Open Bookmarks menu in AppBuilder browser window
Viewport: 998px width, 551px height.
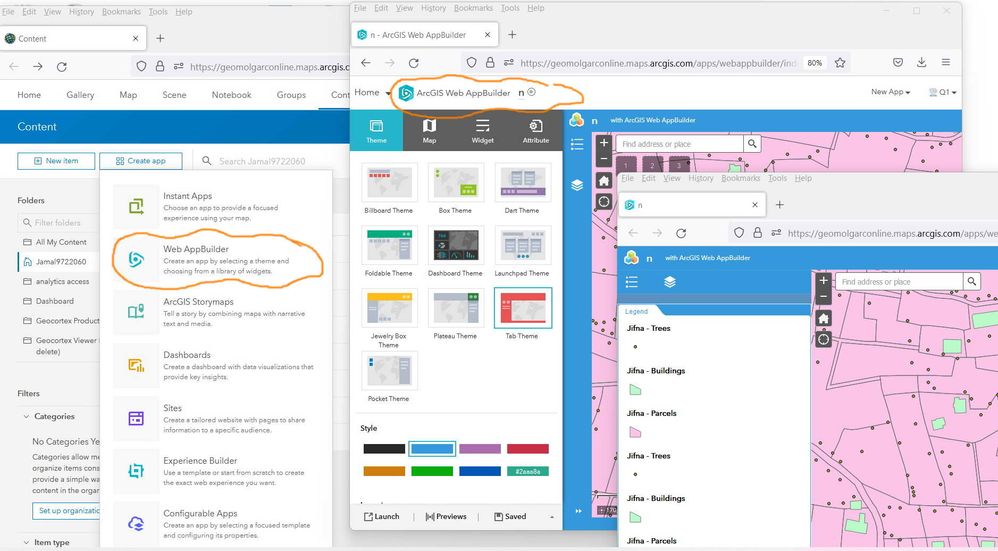click(x=473, y=8)
